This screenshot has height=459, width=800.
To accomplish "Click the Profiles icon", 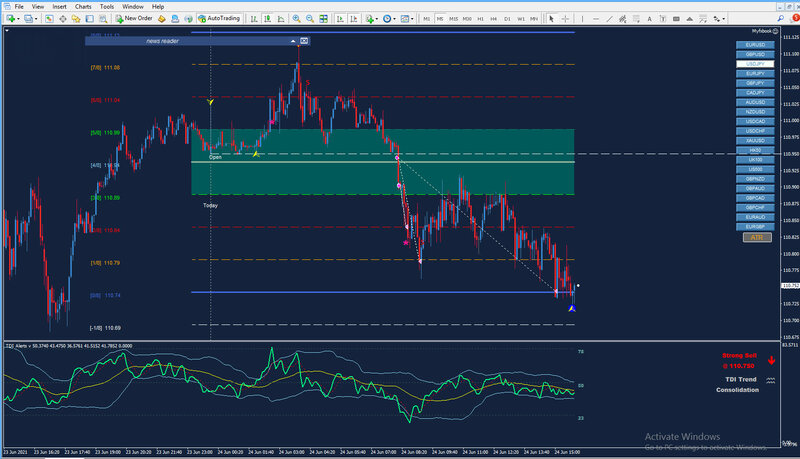I will coord(29,19).
